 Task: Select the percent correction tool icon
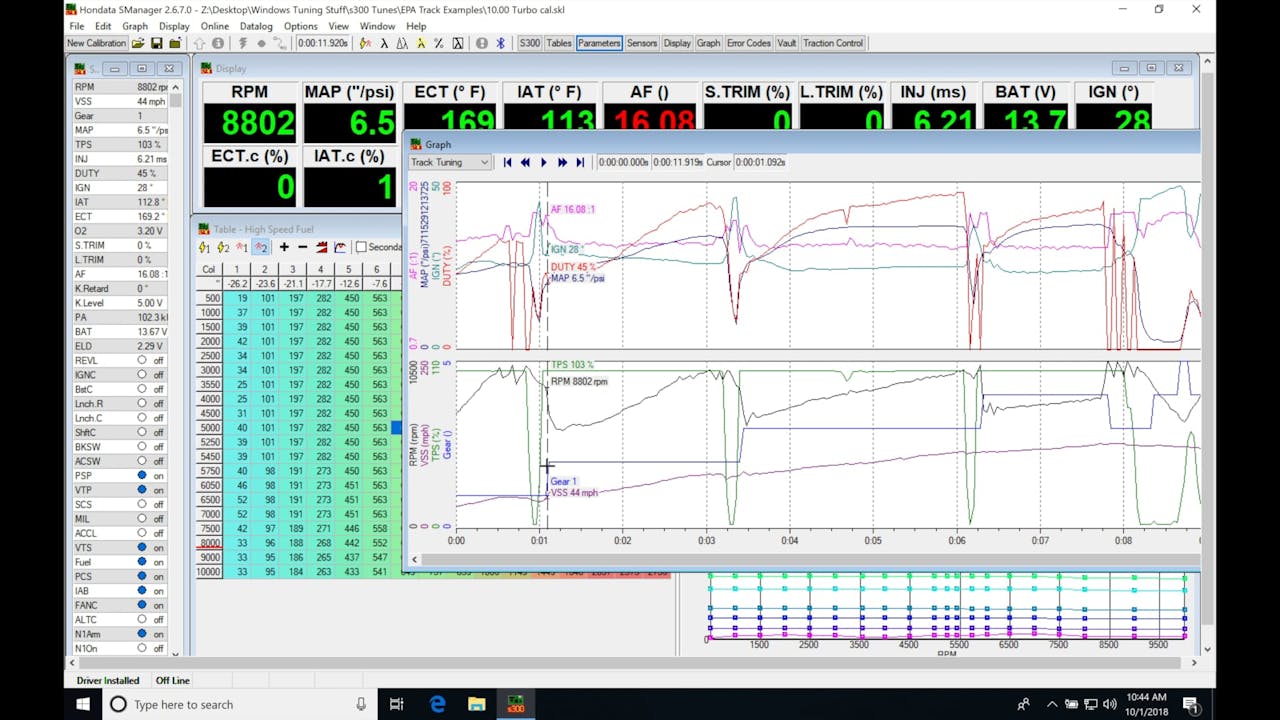pyautogui.click(x=438, y=43)
